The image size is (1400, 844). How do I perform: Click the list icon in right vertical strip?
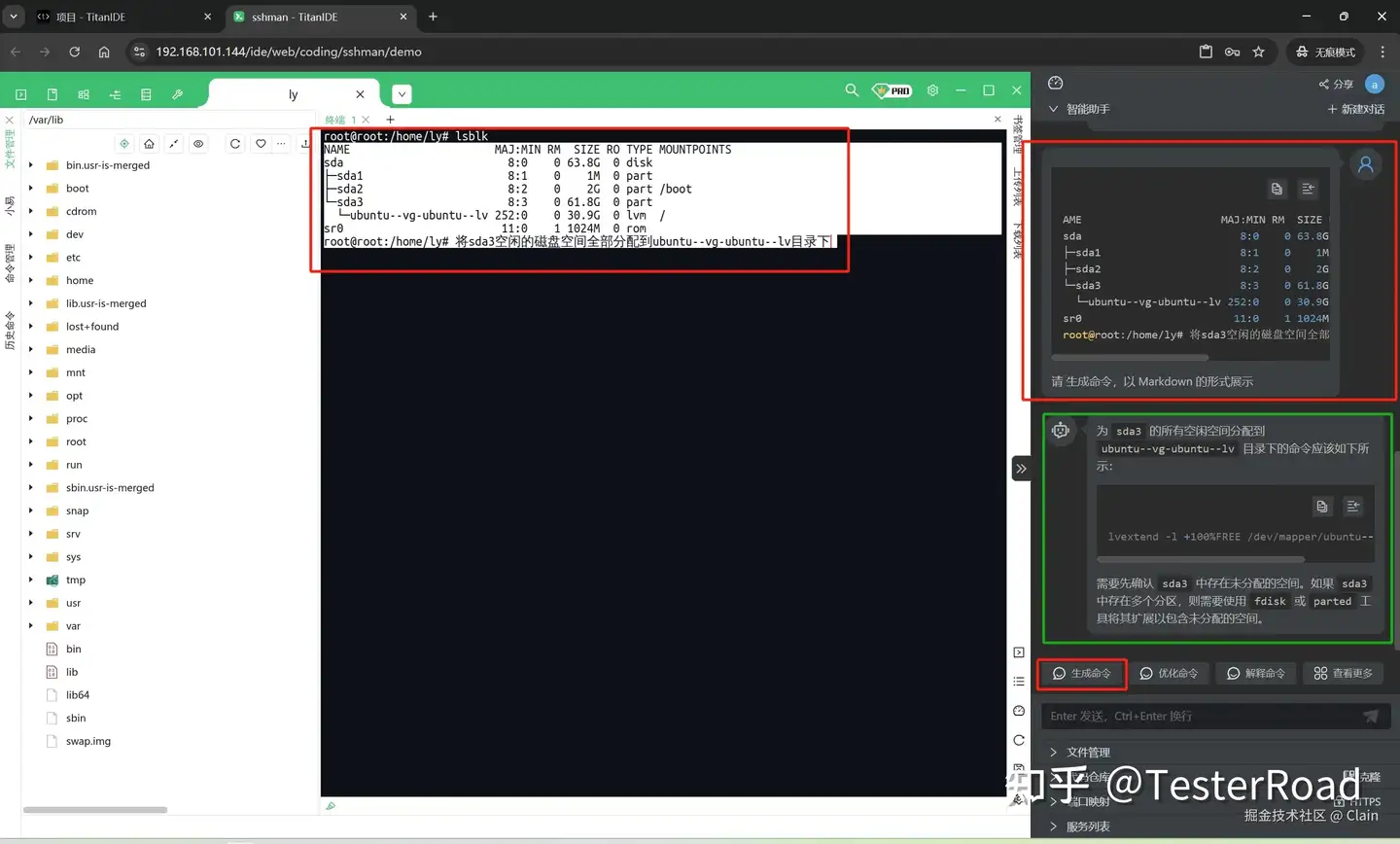tap(1019, 682)
